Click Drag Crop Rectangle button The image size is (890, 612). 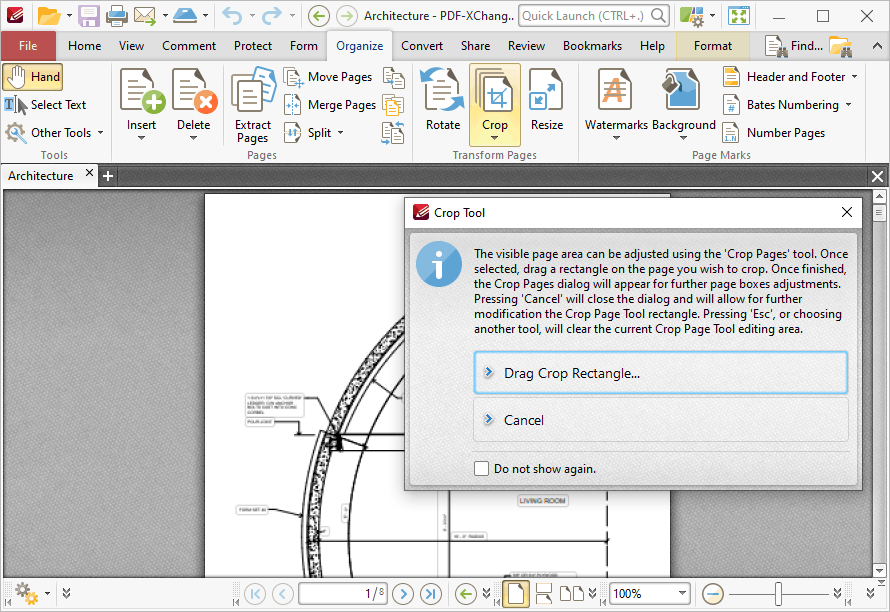point(661,373)
